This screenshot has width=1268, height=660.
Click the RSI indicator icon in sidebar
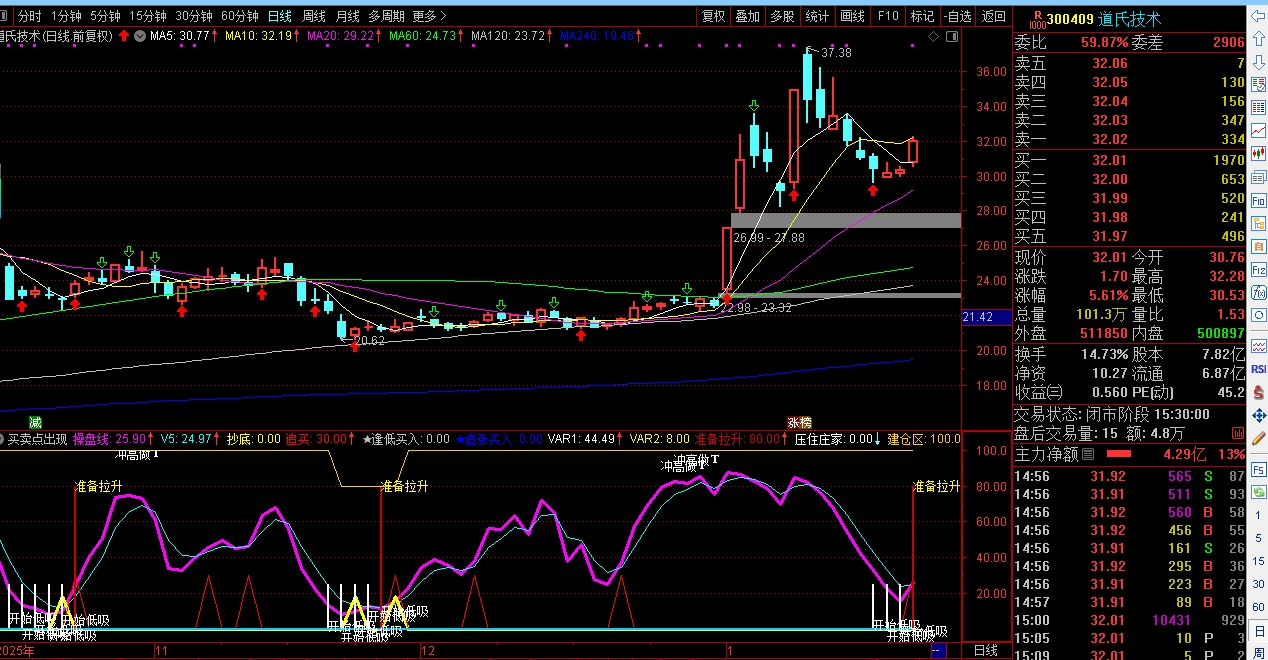1258,368
